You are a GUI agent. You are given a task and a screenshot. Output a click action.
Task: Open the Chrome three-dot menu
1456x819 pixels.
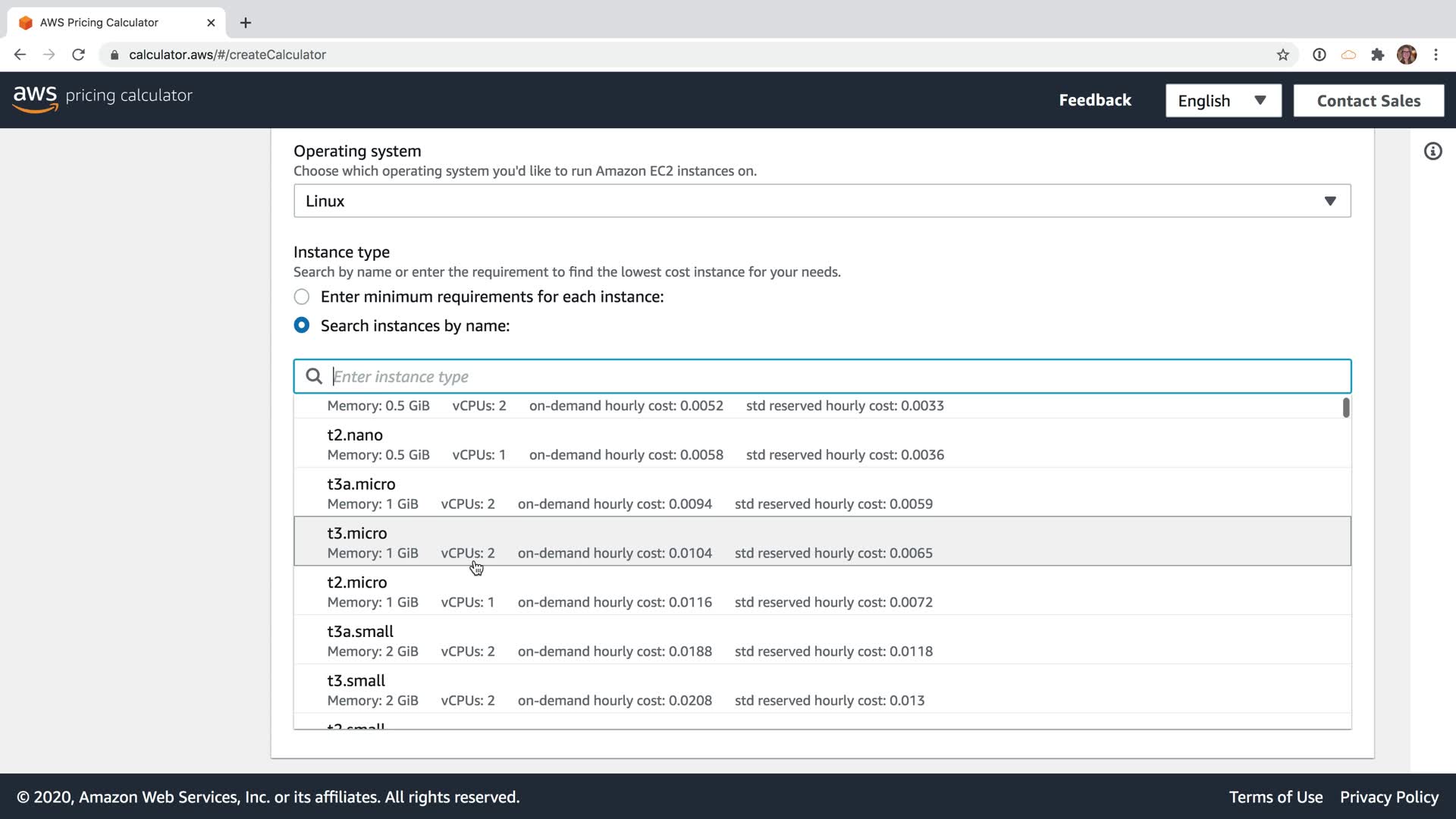pyautogui.click(x=1436, y=55)
